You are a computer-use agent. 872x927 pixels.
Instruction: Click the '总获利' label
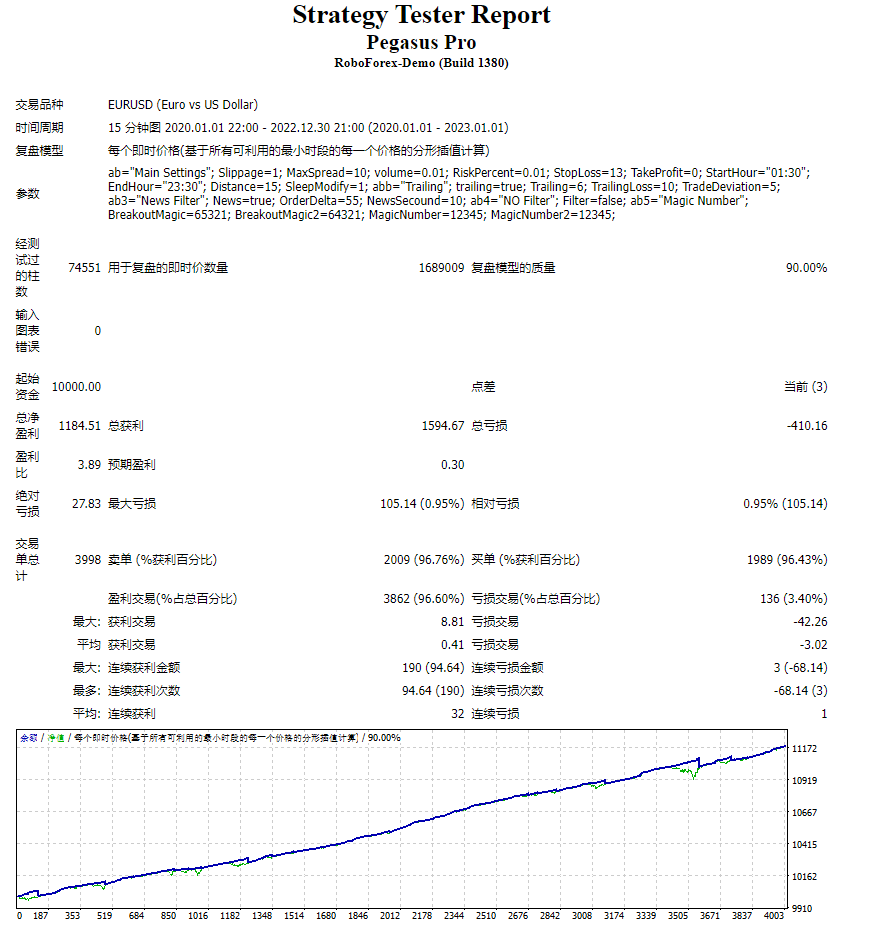[125, 426]
